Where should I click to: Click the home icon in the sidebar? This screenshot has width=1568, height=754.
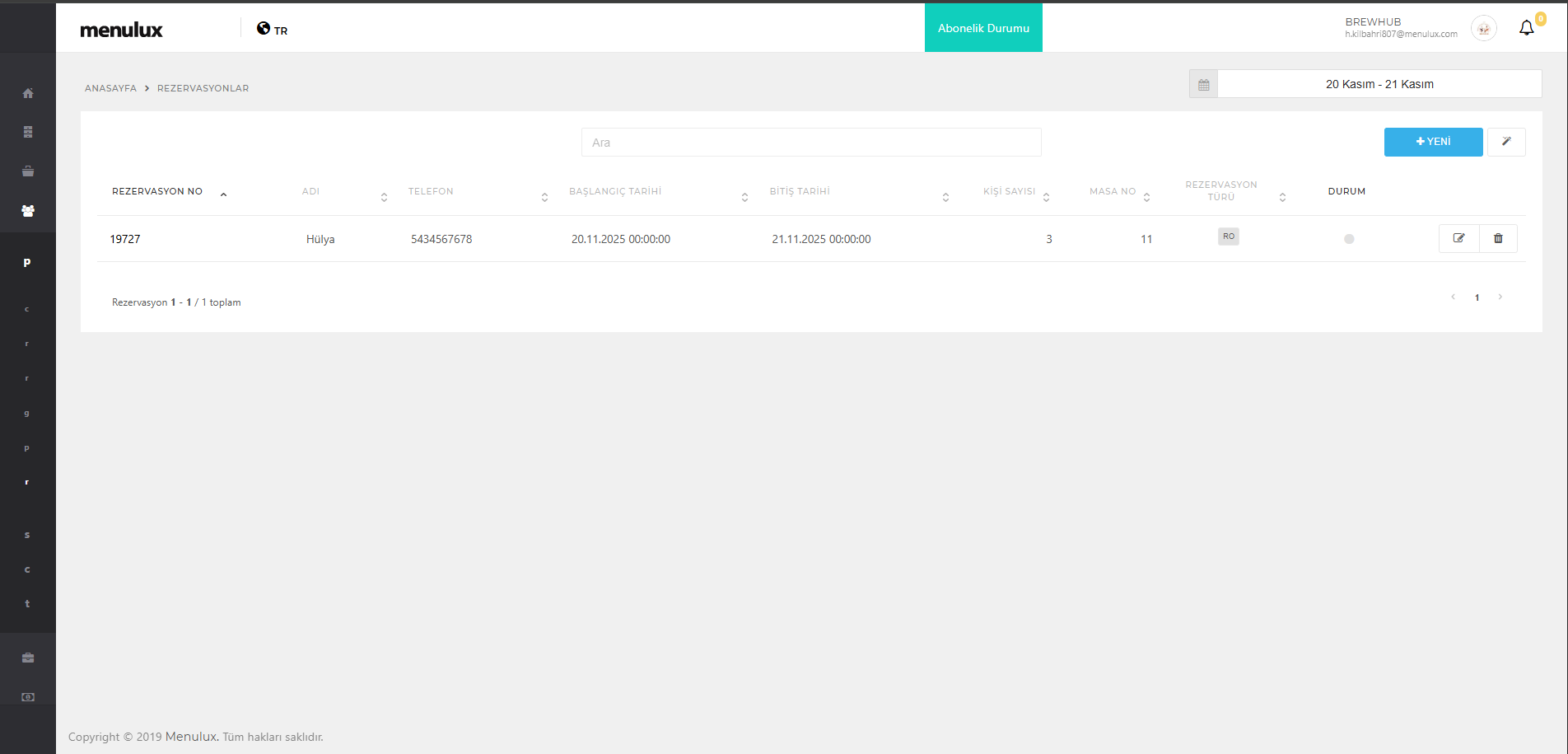28,93
